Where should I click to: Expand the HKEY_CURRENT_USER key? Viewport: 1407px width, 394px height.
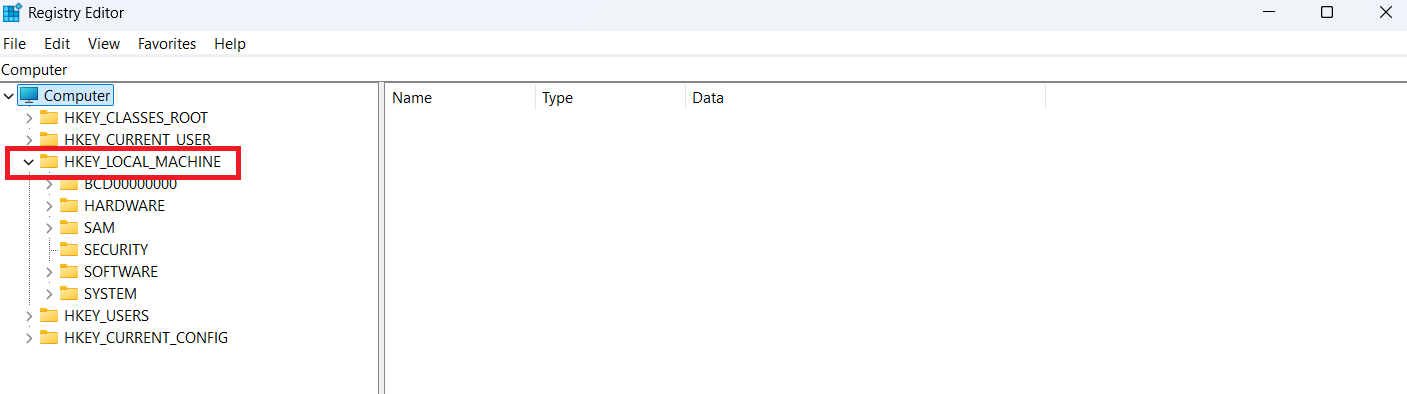click(x=29, y=139)
